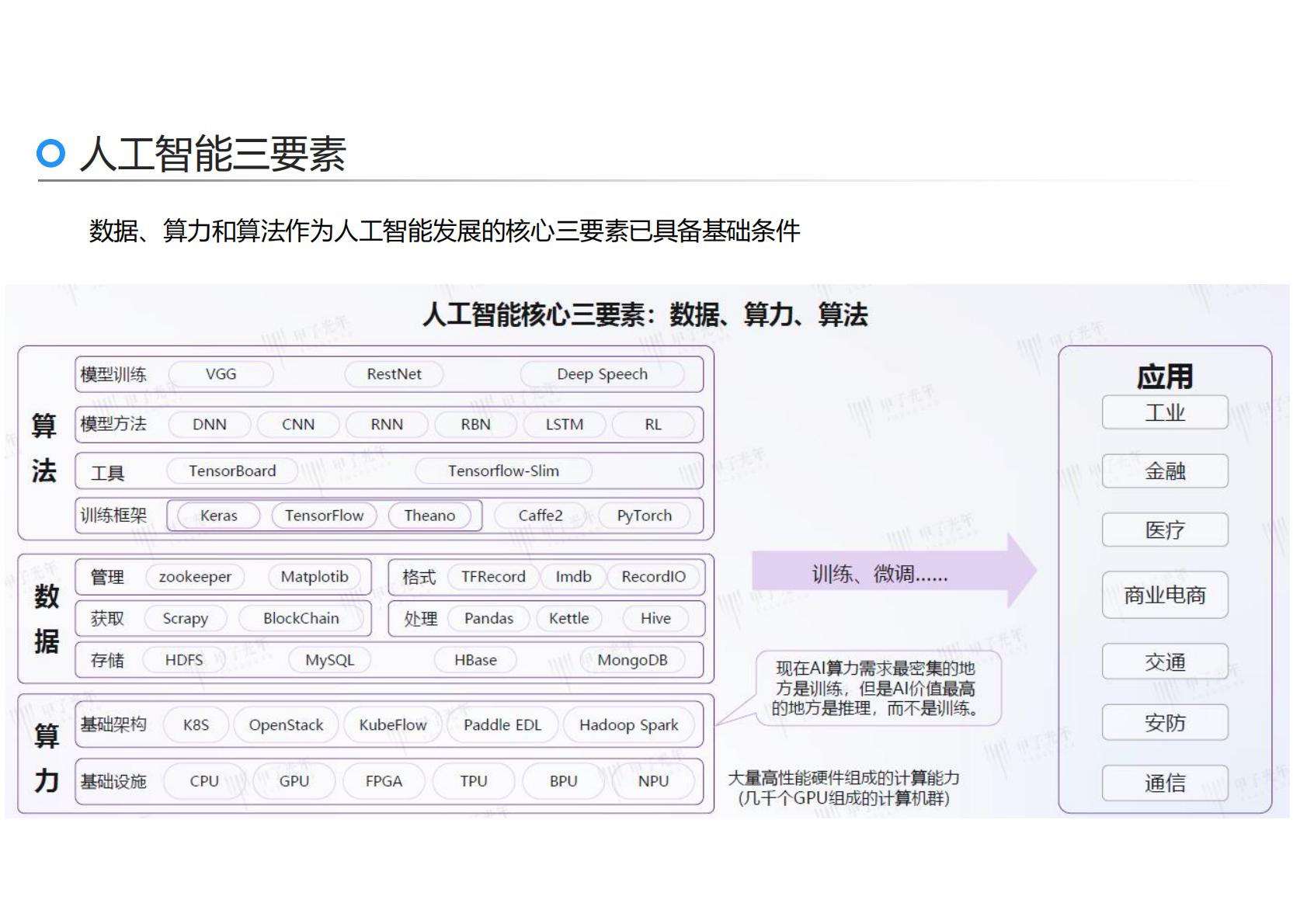This screenshot has height=924, width=1307.
Task: Click the Hive processing label
Action: (655, 618)
